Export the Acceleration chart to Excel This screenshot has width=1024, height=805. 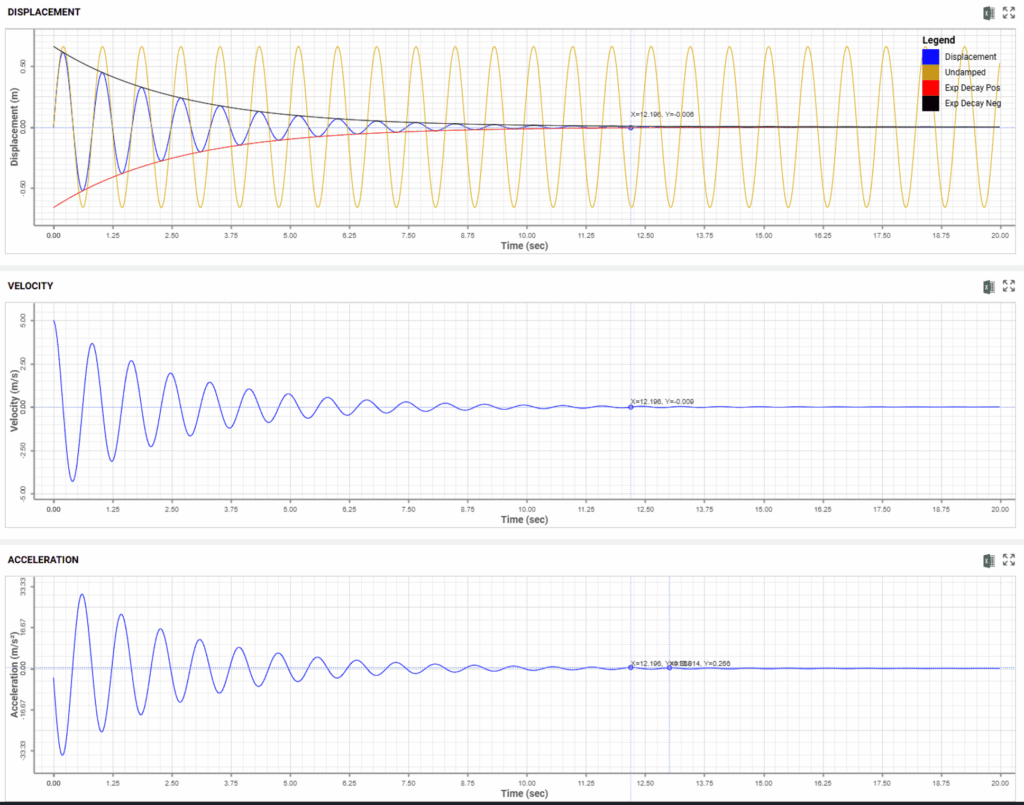click(x=989, y=560)
